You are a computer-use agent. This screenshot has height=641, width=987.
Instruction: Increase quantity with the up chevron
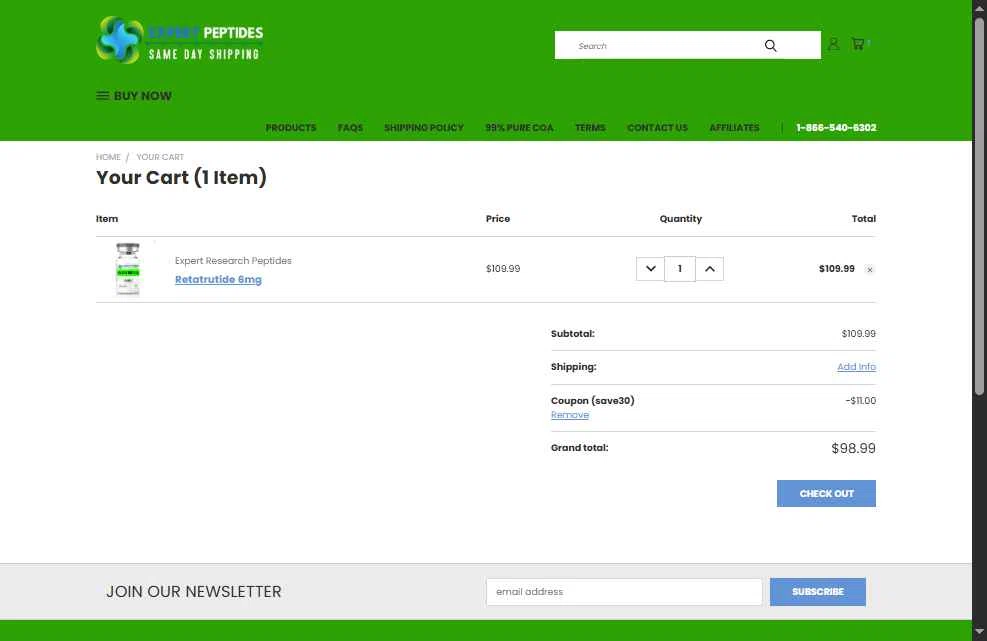[709, 269]
